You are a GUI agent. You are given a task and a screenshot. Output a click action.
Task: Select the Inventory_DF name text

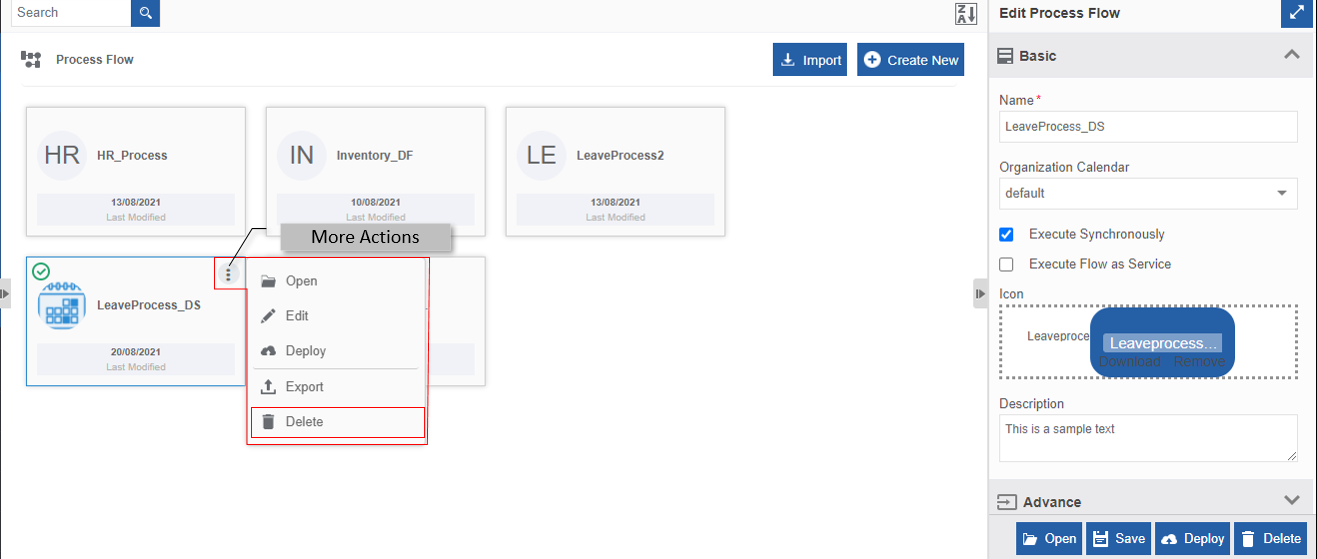pos(375,156)
